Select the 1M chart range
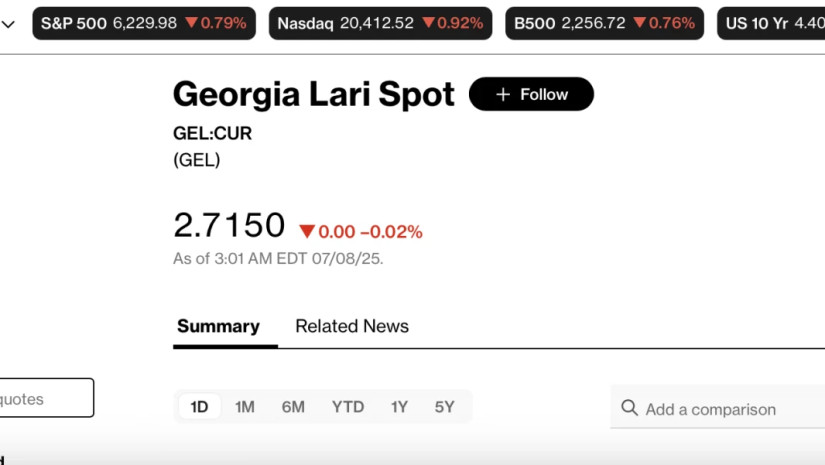Image resolution: width=825 pixels, height=465 pixels. pos(245,407)
